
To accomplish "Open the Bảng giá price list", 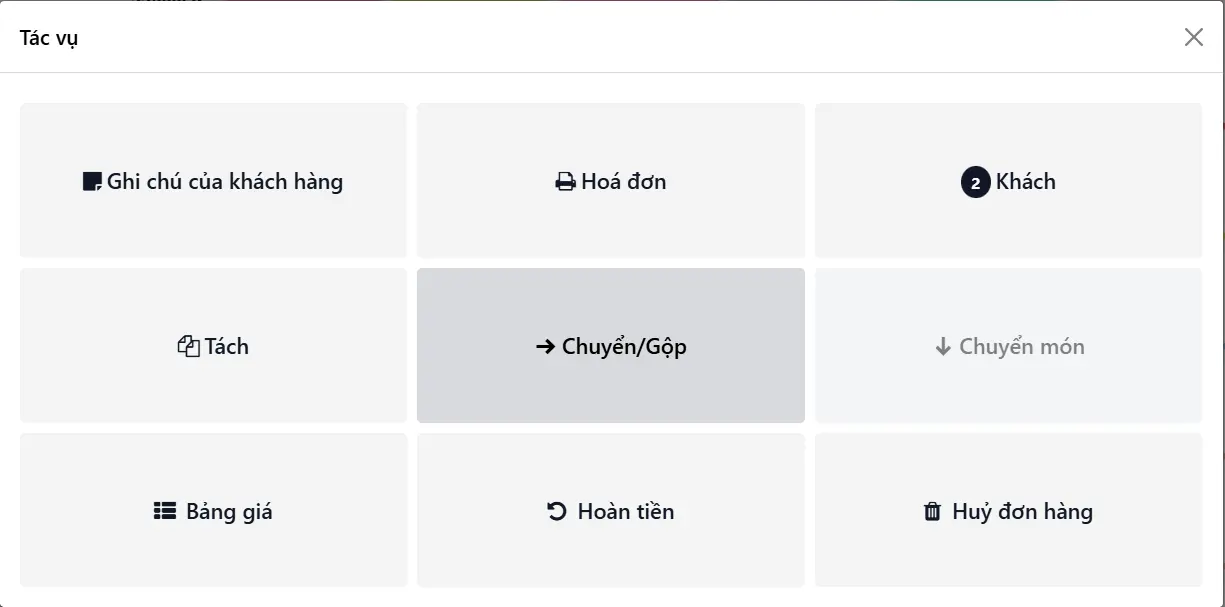I will 229,512.
